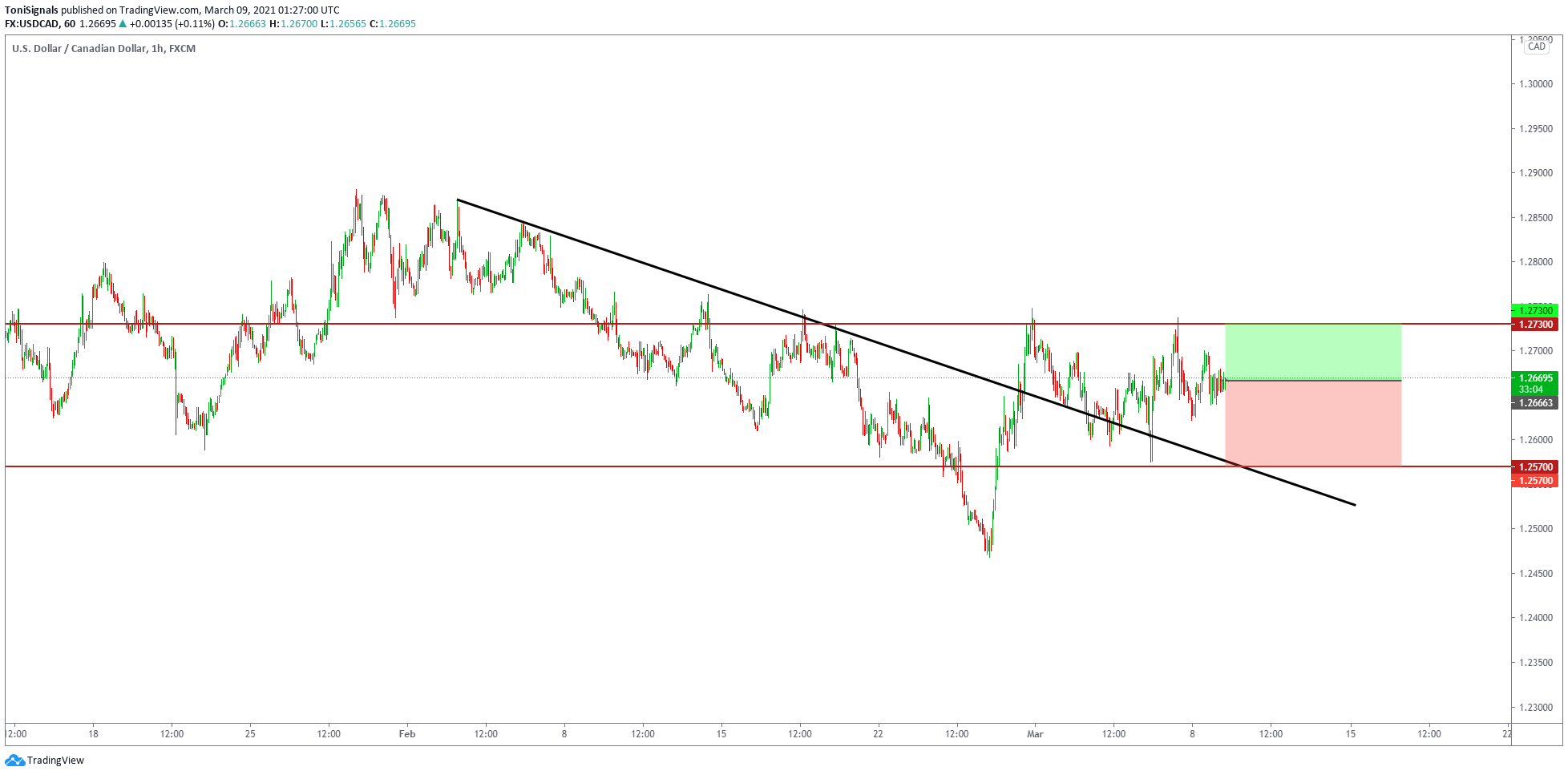Click the 1.30000 level on the price axis
Image resolution: width=1568 pixels, height=775 pixels.
1536,84
